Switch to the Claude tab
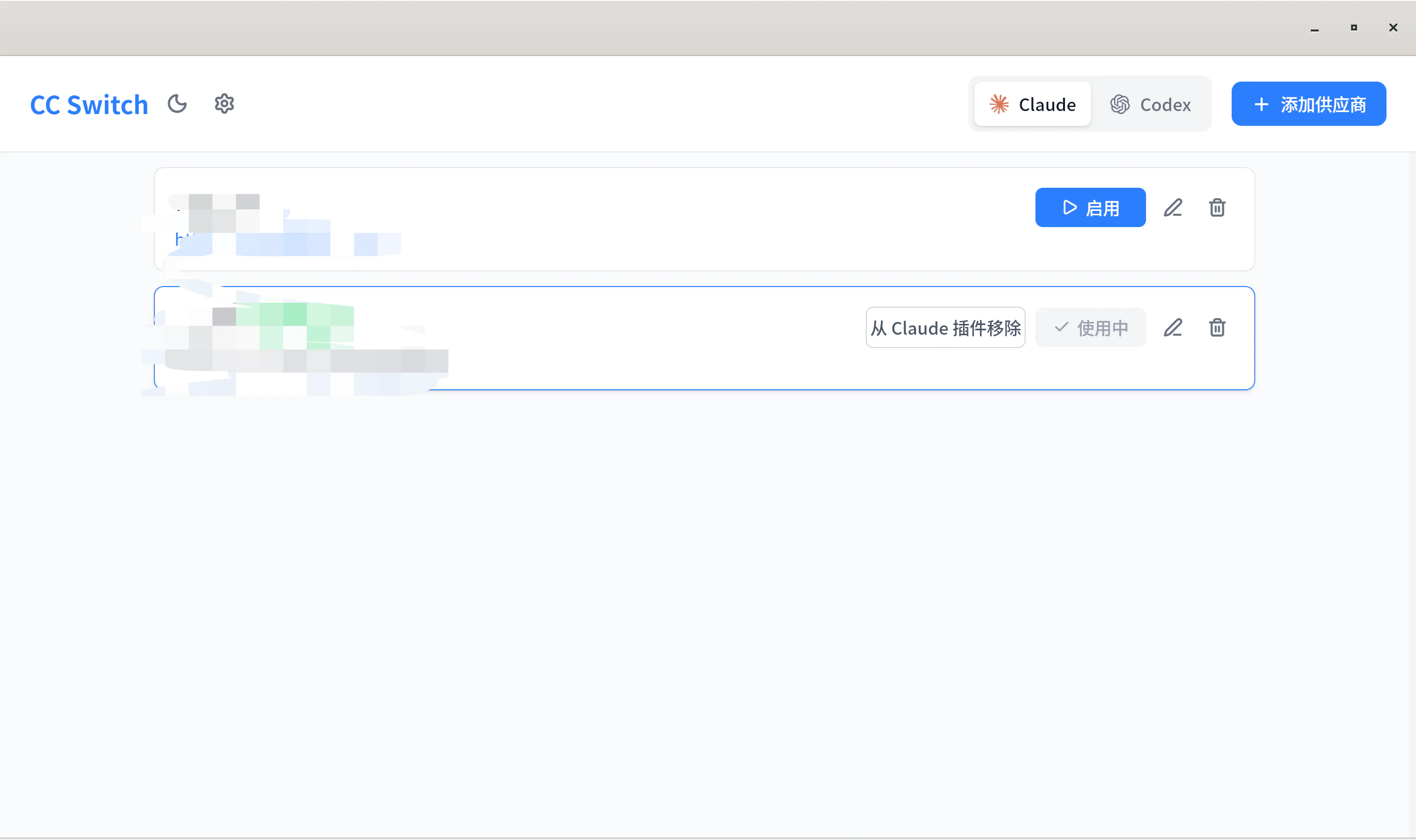Image resolution: width=1416 pixels, height=840 pixels. 1032,104
